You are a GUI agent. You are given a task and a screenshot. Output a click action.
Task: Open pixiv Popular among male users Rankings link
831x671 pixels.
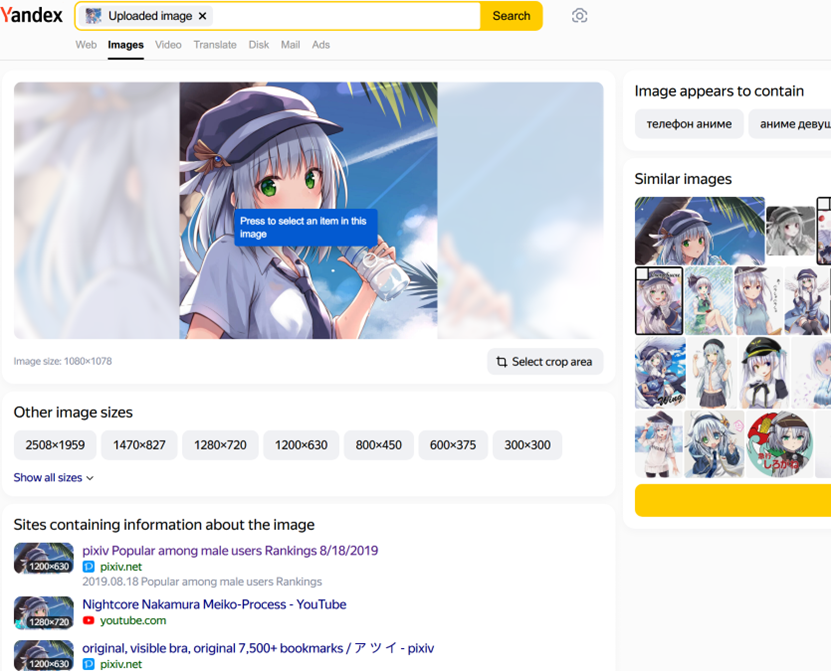[x=230, y=551]
